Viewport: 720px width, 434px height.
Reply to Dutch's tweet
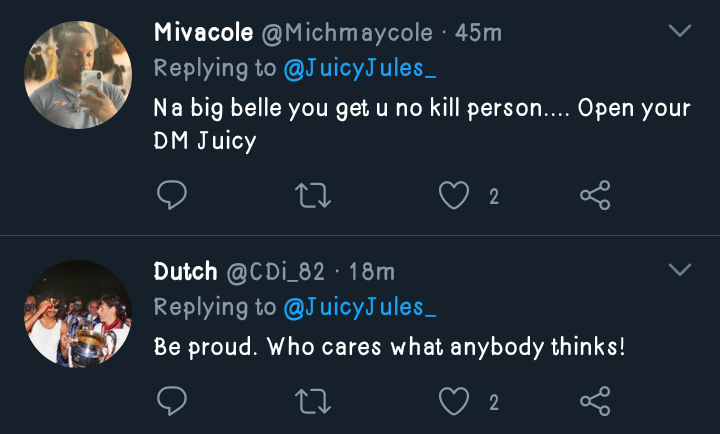[x=172, y=402]
